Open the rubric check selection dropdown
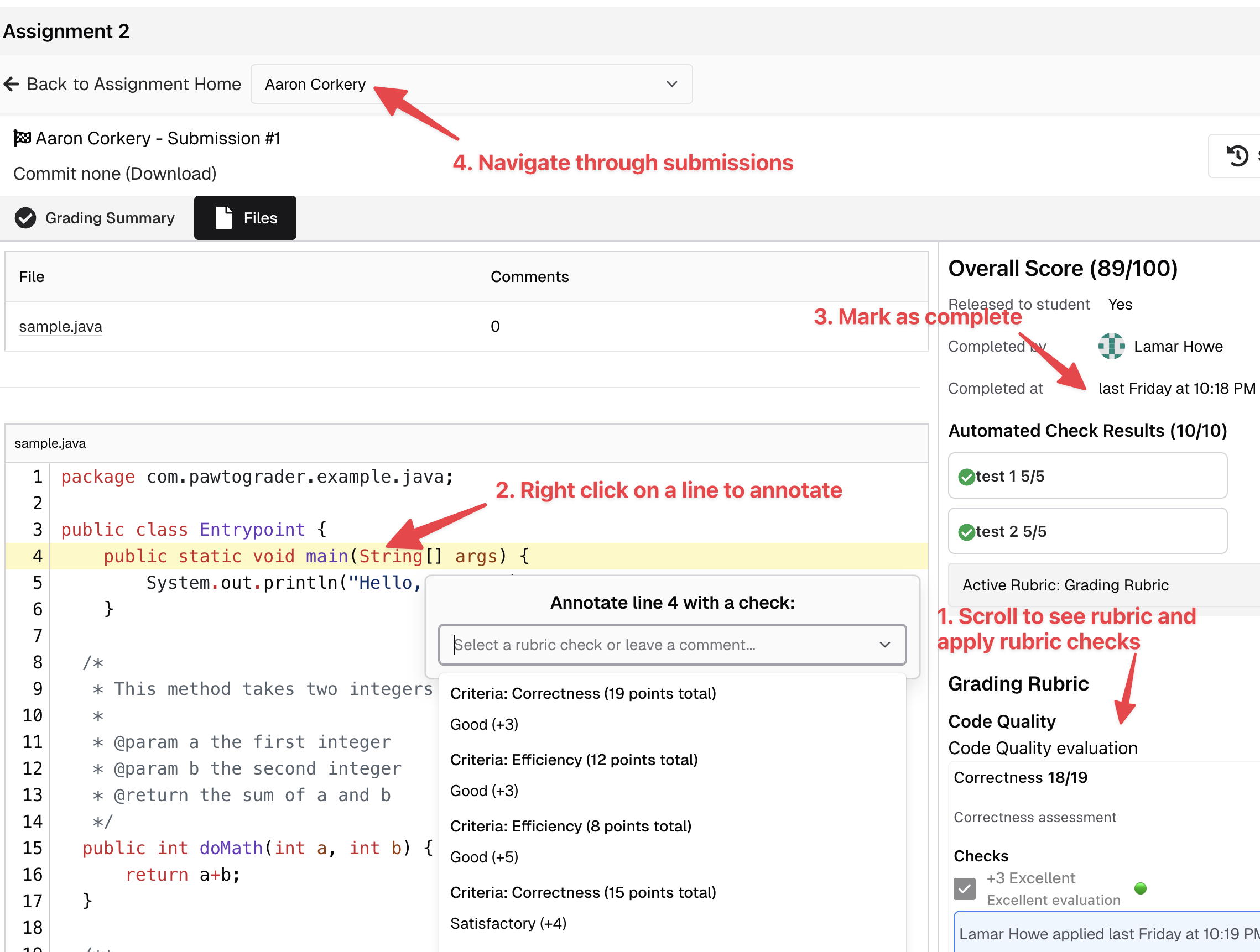The image size is (1260, 952). coord(671,645)
